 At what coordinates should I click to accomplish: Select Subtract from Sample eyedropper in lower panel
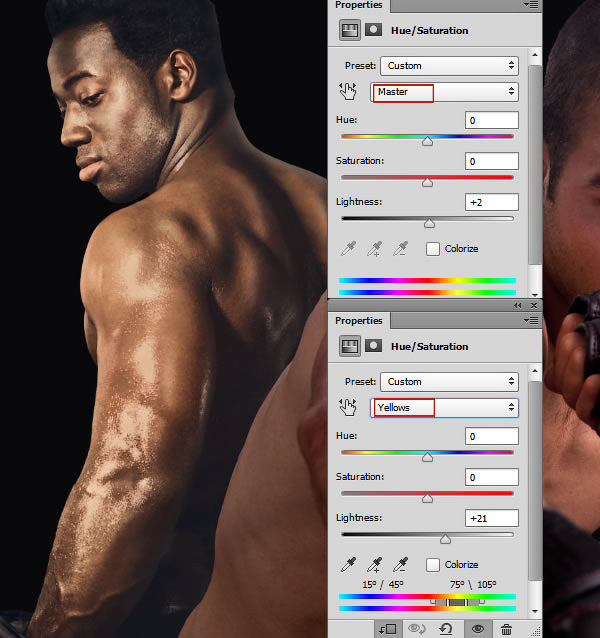coord(401,564)
